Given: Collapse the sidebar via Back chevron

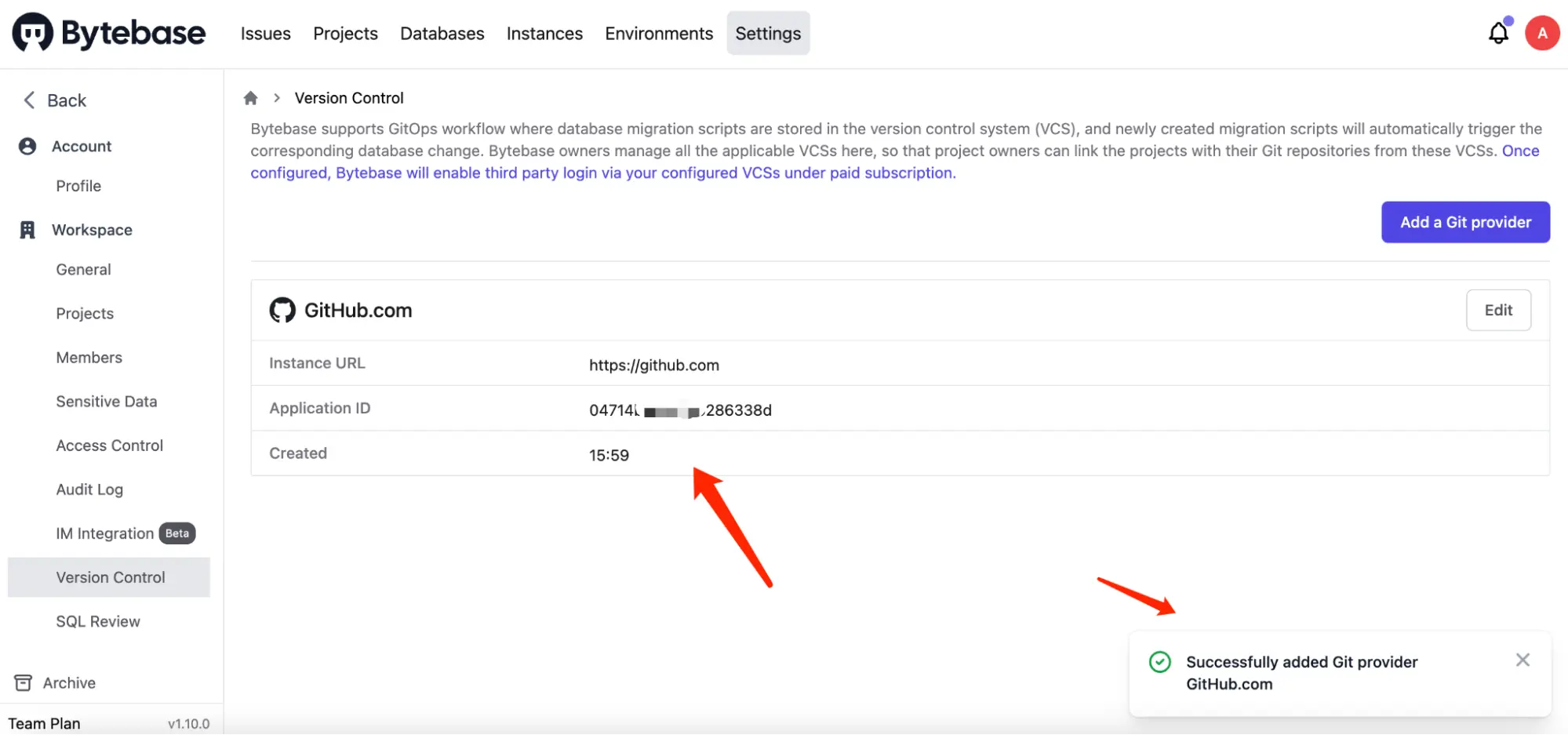Looking at the screenshot, I should pos(29,100).
